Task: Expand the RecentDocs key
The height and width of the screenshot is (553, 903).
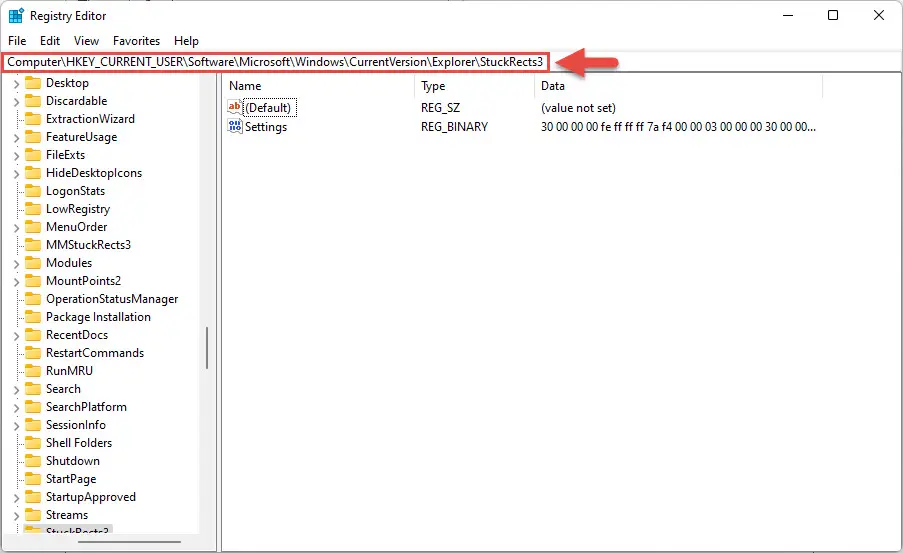Action: 16,336
